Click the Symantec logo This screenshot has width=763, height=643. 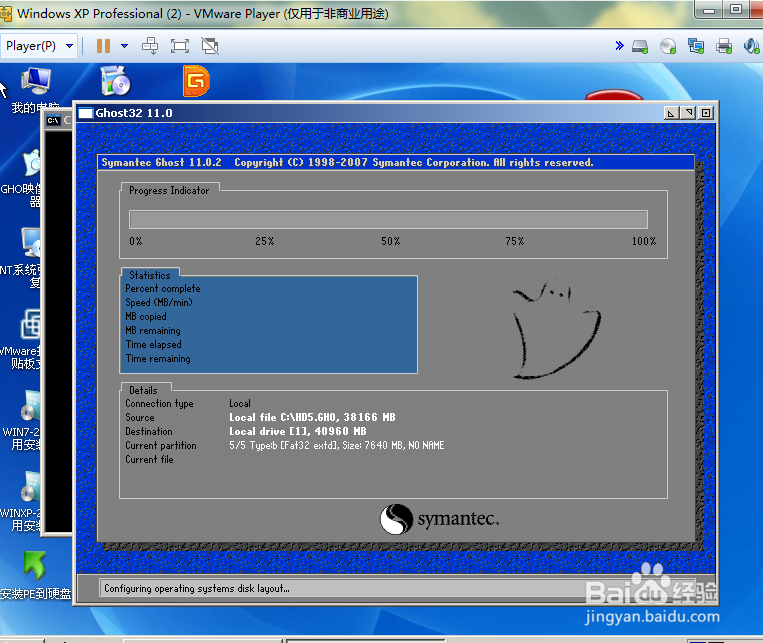tap(439, 519)
